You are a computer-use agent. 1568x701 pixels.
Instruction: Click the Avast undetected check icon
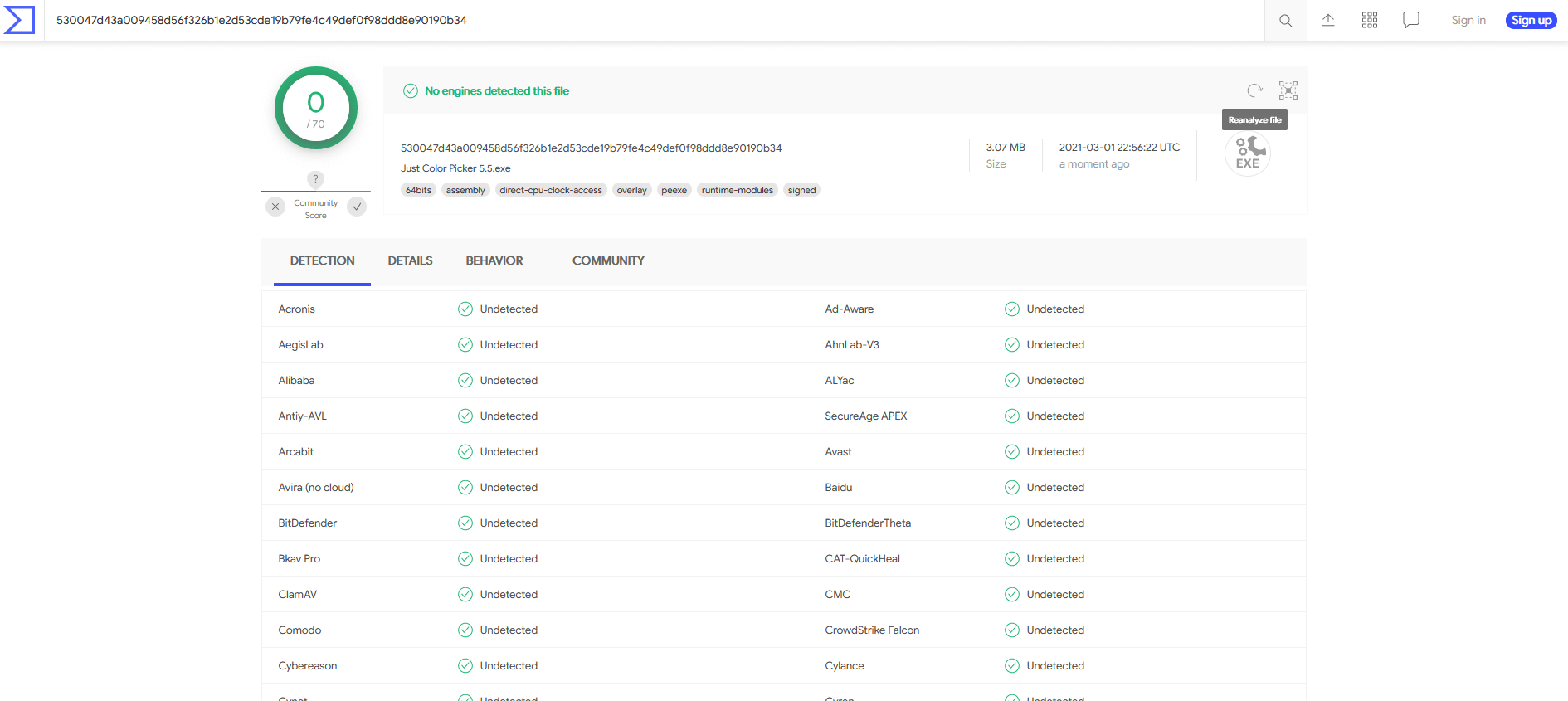tap(1012, 452)
